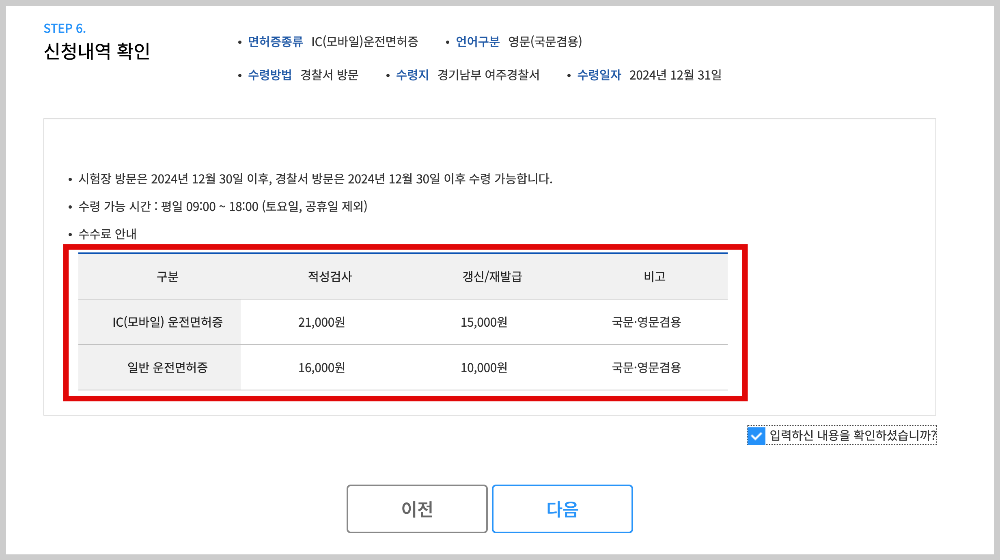Click the 다음 button
The width and height of the screenshot is (1000, 560).
click(x=562, y=508)
